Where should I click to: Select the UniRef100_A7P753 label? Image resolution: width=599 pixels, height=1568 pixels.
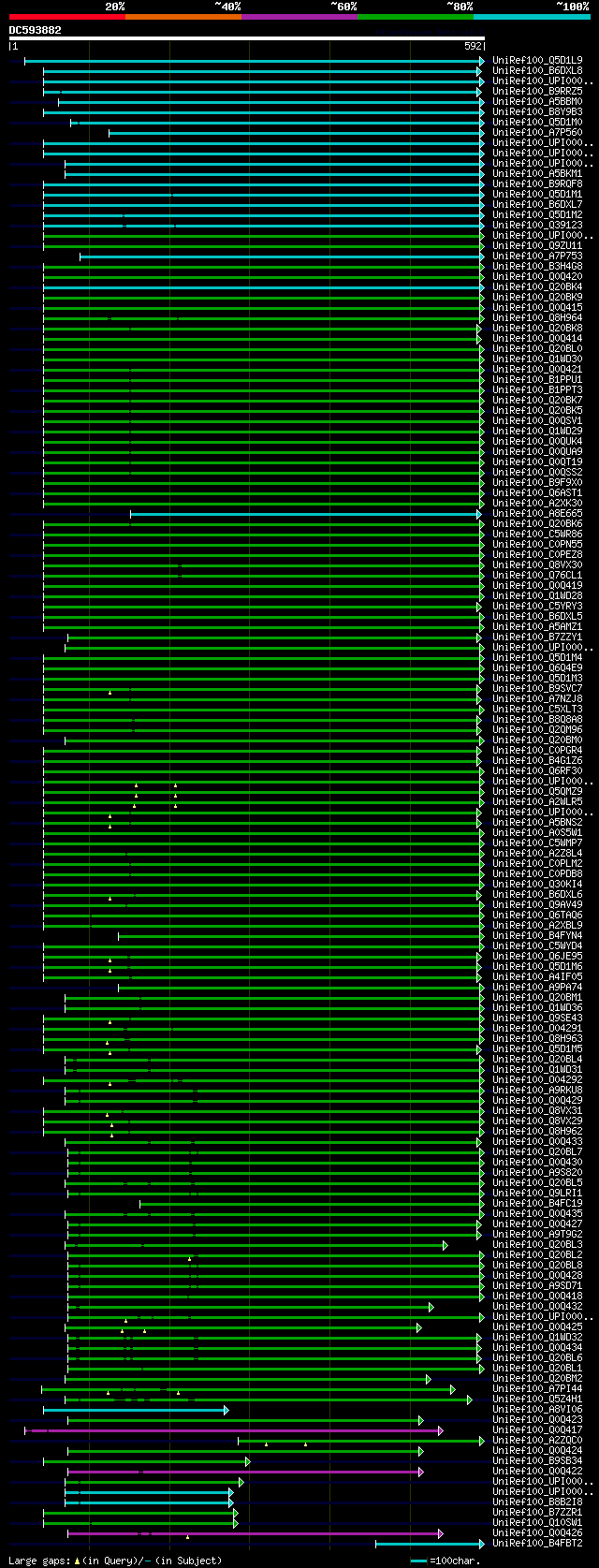click(x=537, y=256)
